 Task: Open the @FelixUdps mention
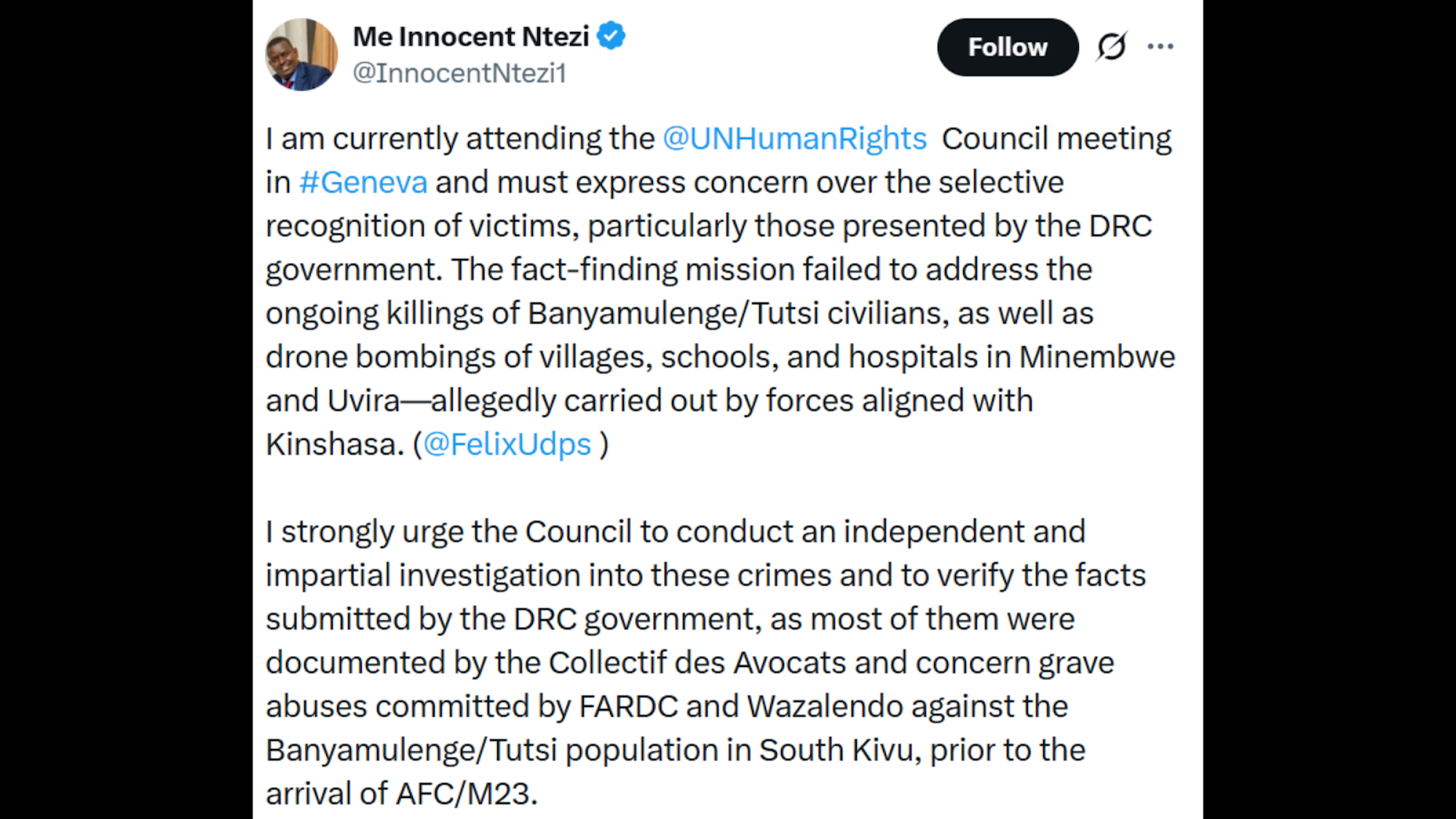tap(507, 444)
